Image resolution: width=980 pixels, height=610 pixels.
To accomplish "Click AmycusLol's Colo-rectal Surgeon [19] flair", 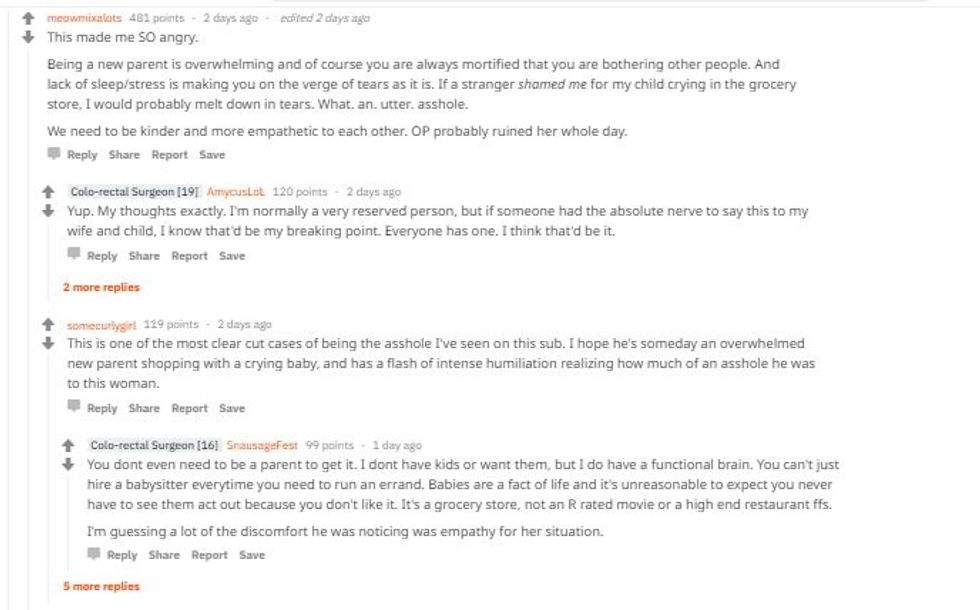I will coord(135,191).
